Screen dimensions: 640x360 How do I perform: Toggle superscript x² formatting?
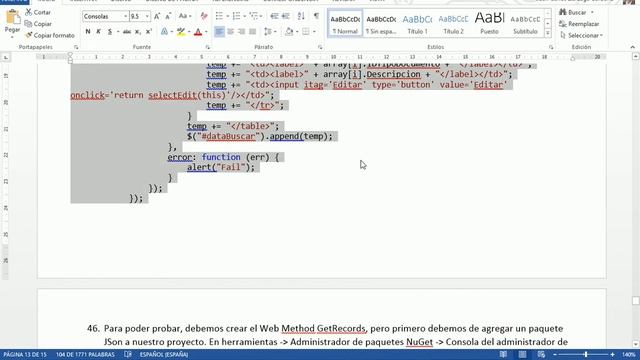(x=149, y=31)
